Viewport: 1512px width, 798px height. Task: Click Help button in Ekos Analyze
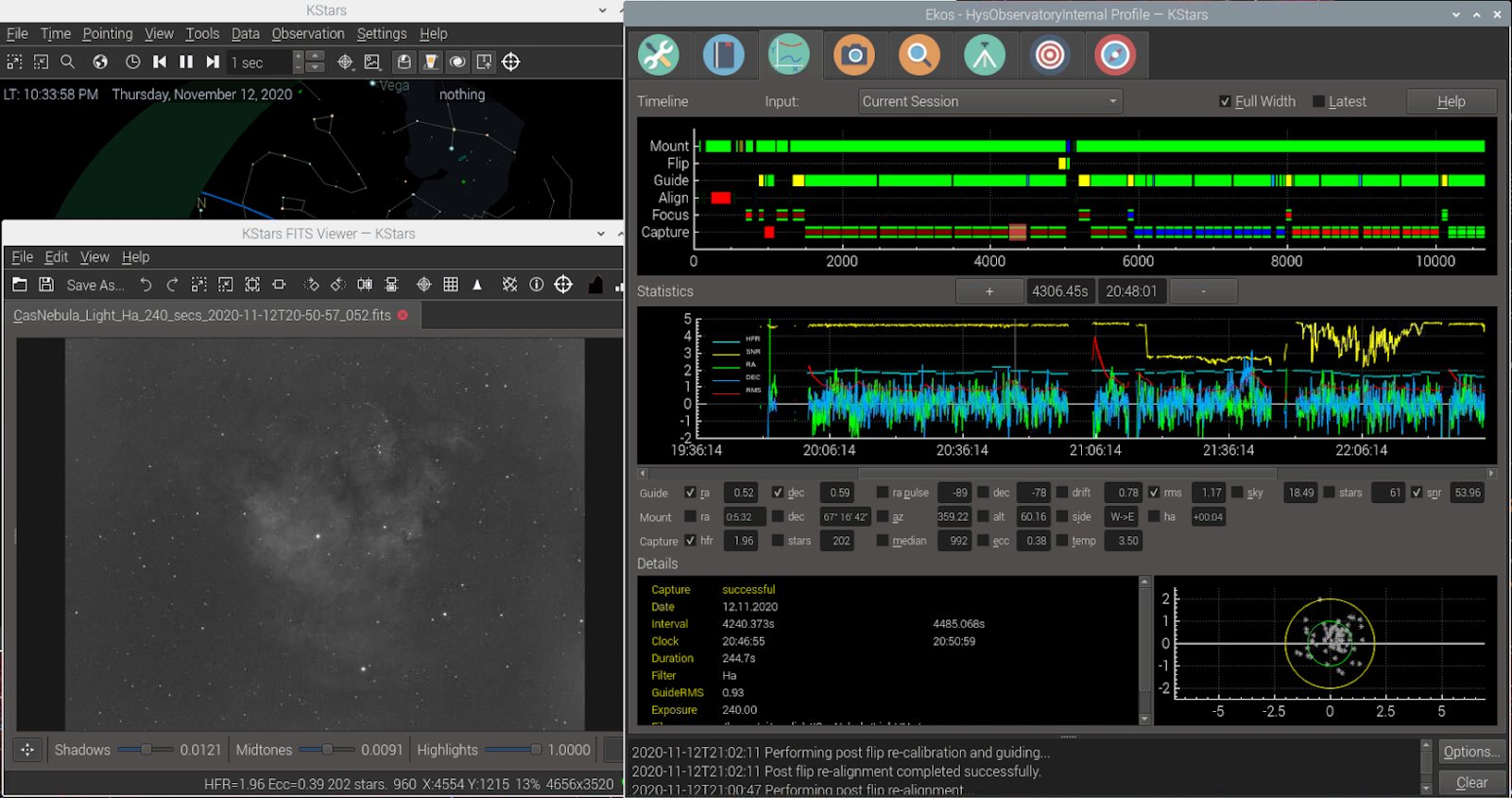tap(1452, 101)
